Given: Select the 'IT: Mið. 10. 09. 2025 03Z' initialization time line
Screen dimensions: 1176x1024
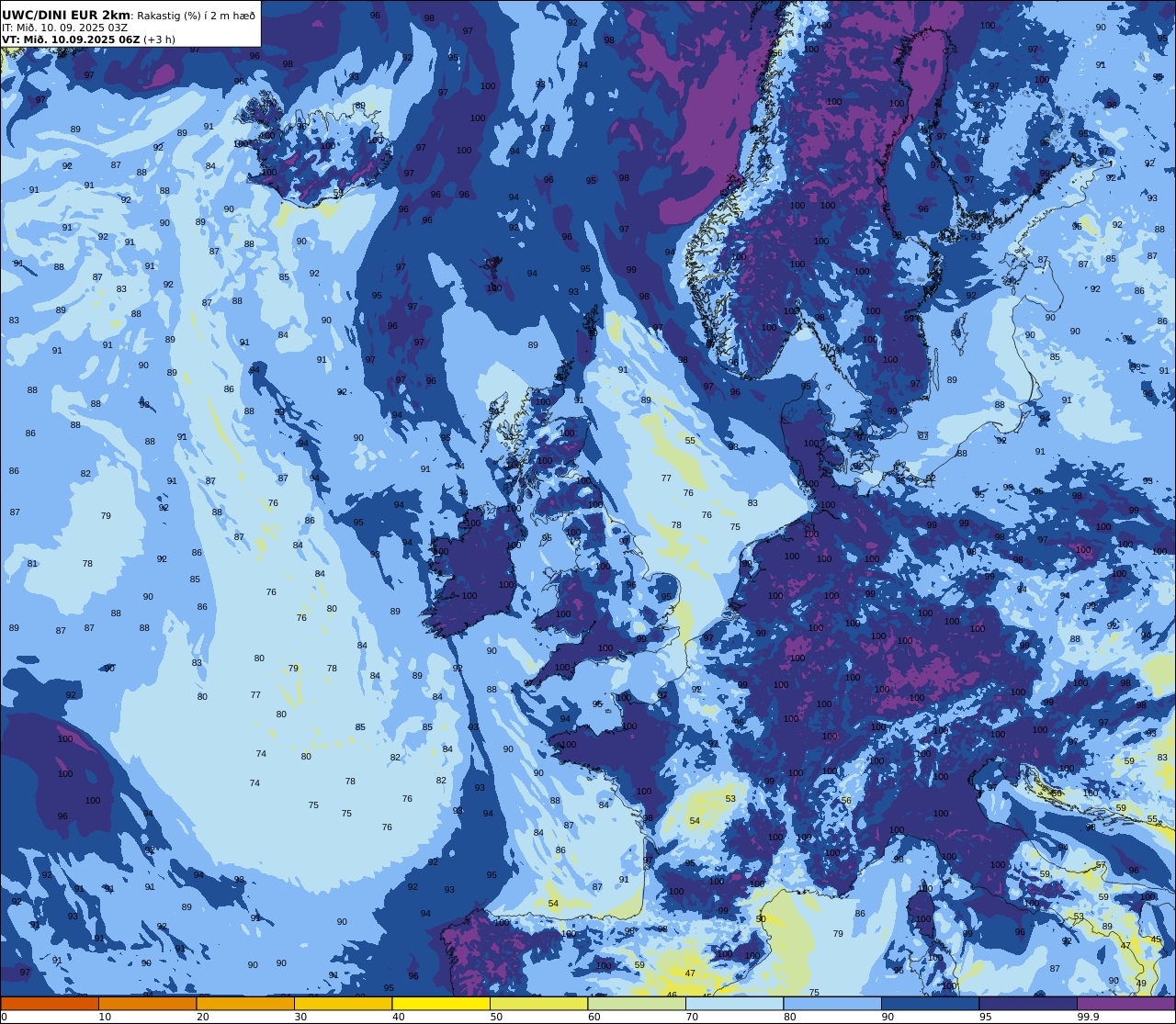Looking at the screenshot, I should pos(64,28).
